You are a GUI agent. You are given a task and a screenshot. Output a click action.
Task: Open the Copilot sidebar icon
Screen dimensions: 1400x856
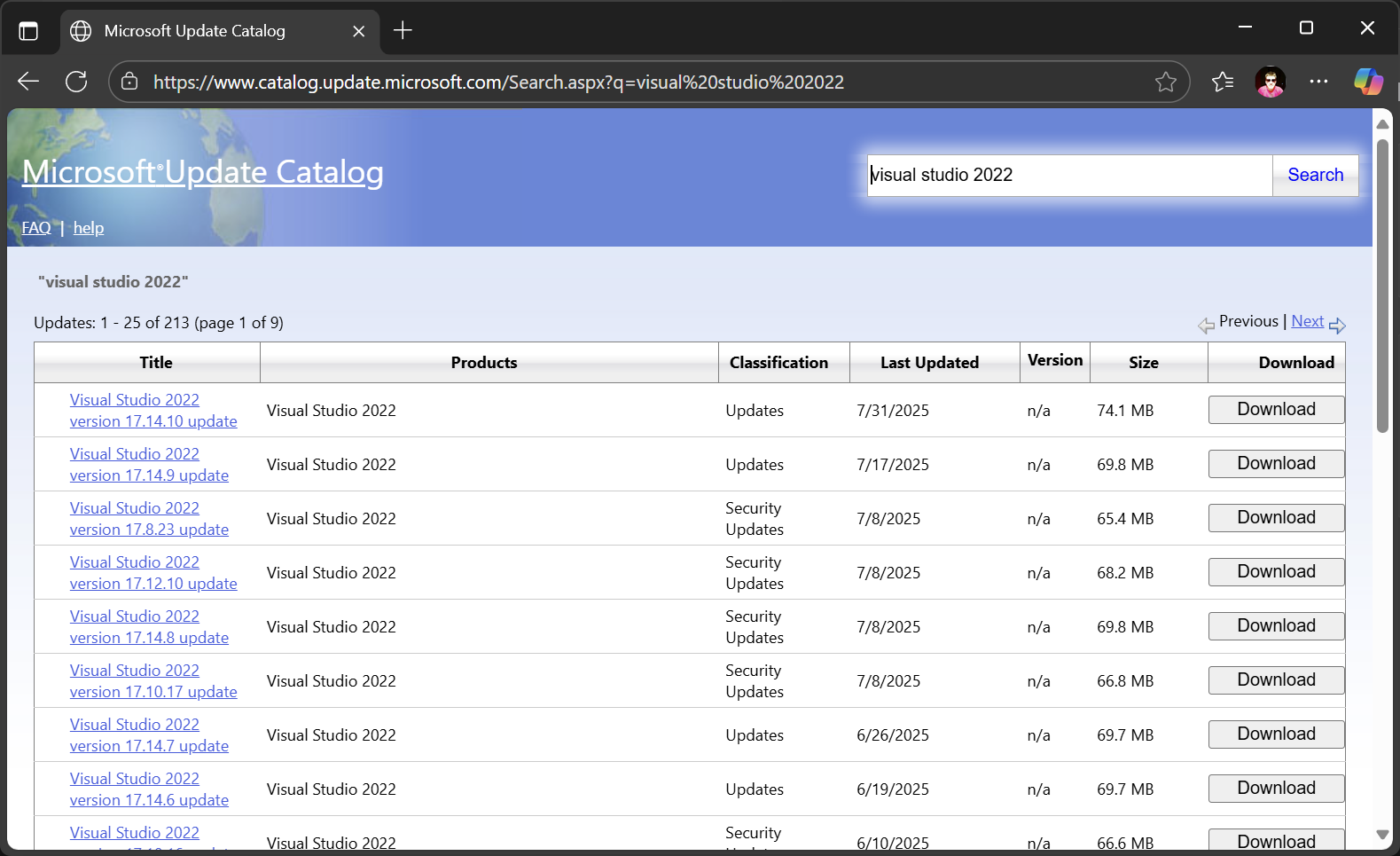click(x=1368, y=82)
